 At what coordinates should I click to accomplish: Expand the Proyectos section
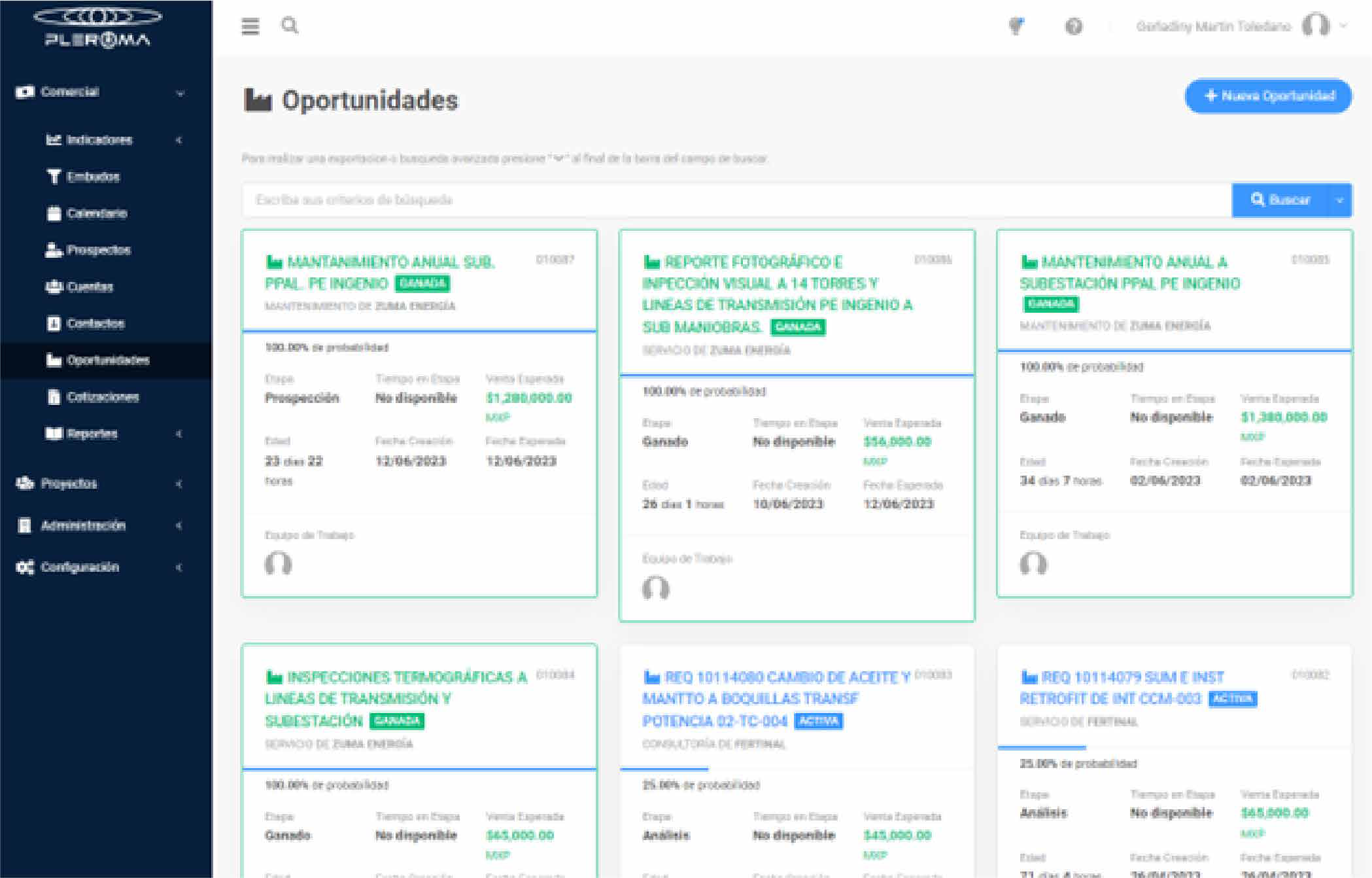69,483
